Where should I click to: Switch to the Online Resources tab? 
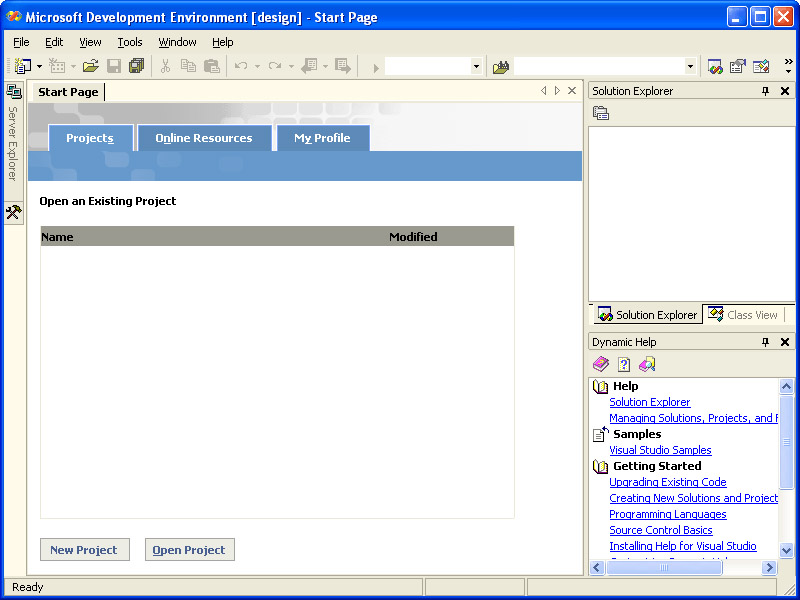tap(204, 138)
